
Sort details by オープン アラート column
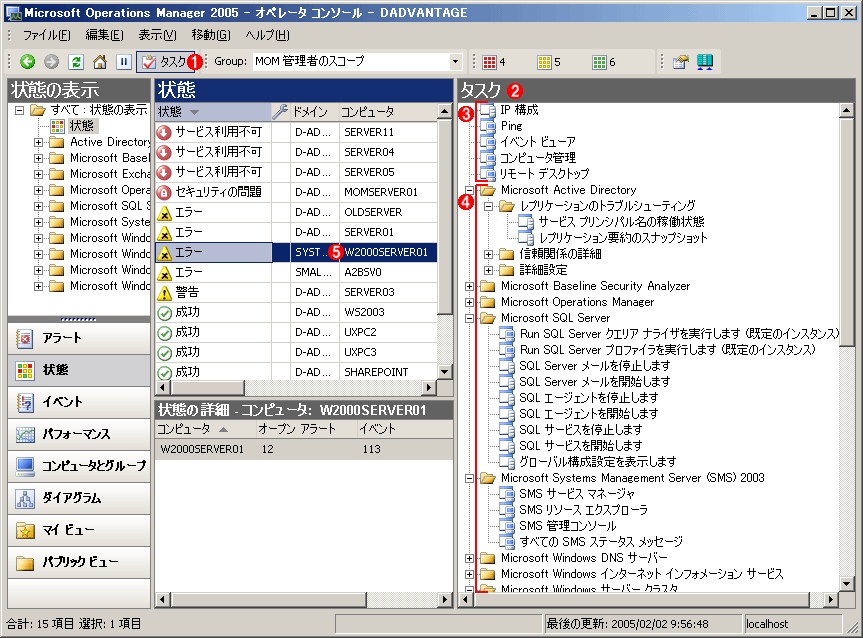pyautogui.click(x=305, y=429)
